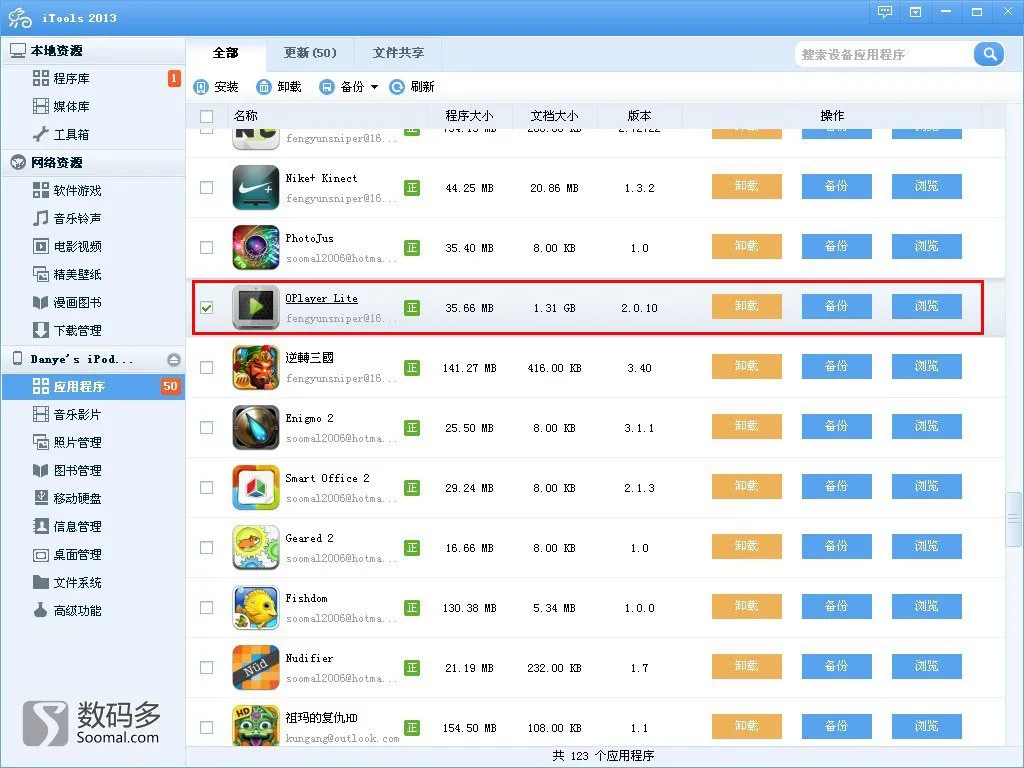The image size is (1024, 768).
Task: Browse Smart Office 2 with 浏览
Action: pos(927,487)
